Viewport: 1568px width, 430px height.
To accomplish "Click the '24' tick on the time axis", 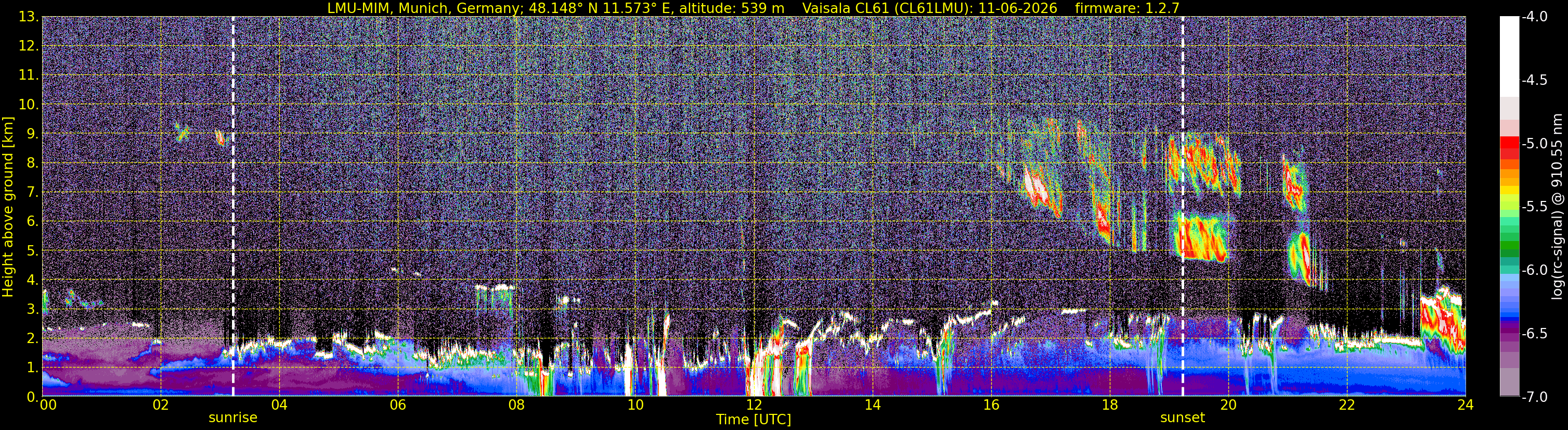I will click(1465, 405).
